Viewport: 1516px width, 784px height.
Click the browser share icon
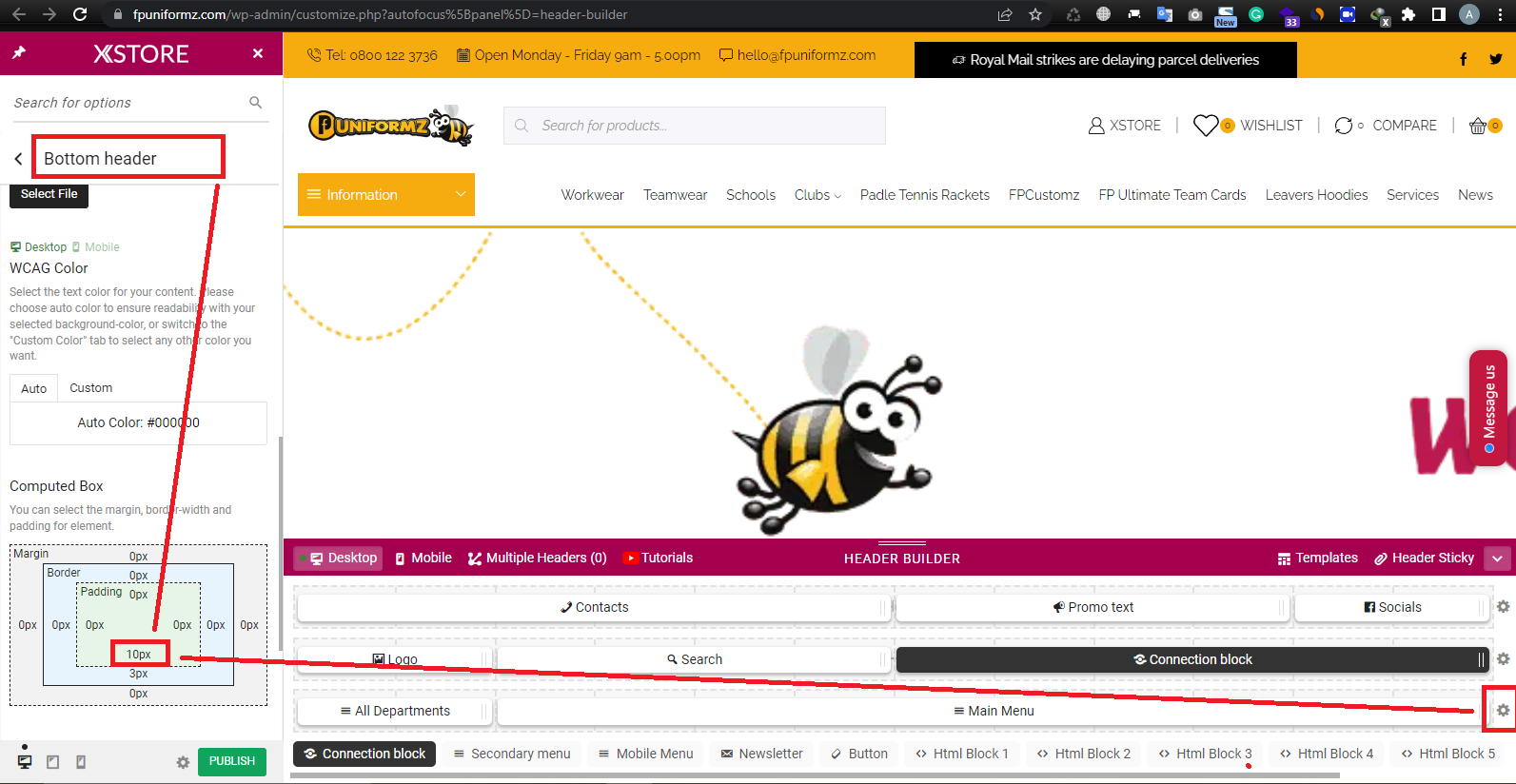(x=1004, y=14)
